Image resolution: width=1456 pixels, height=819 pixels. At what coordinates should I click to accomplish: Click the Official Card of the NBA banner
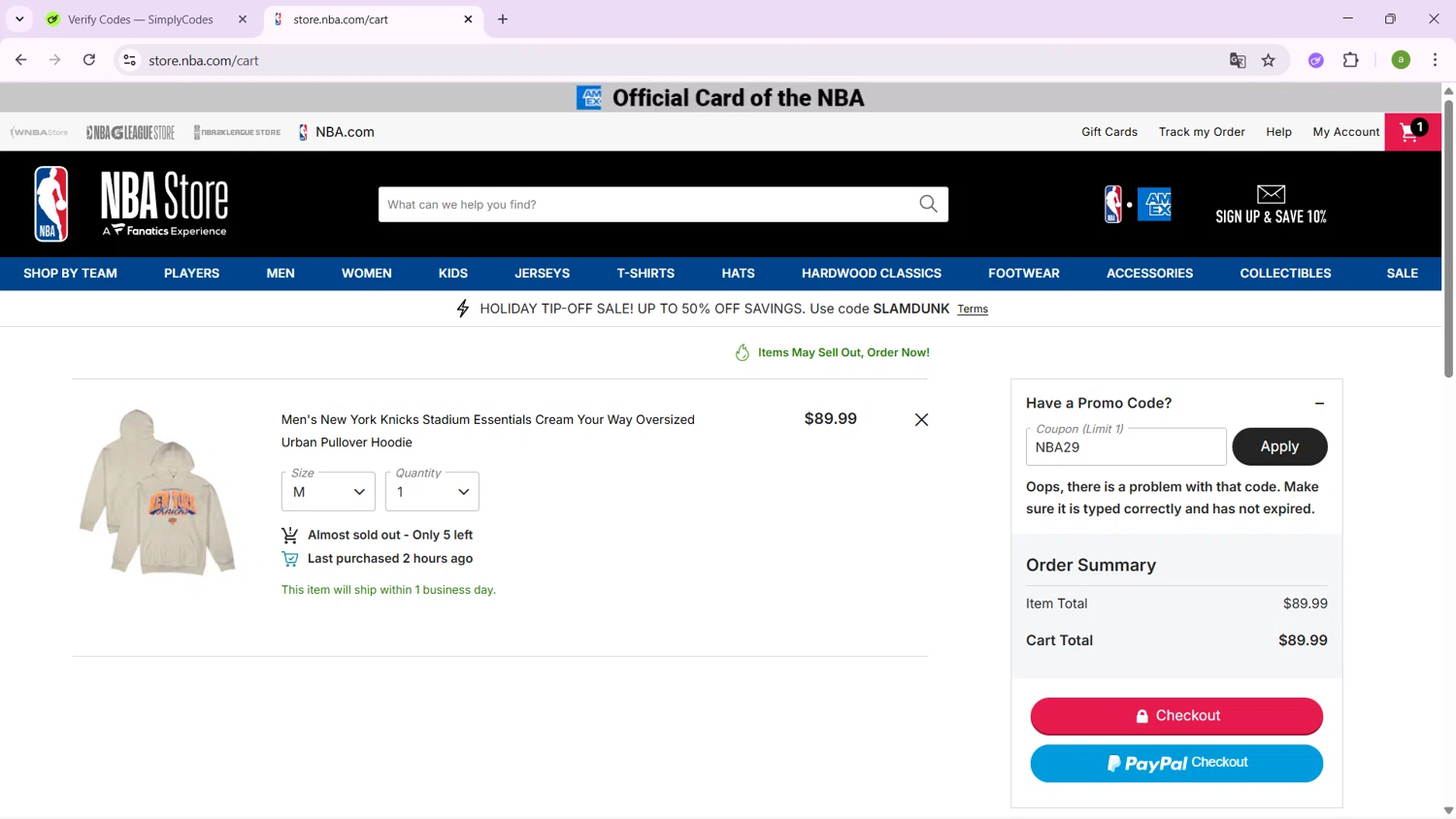(720, 98)
